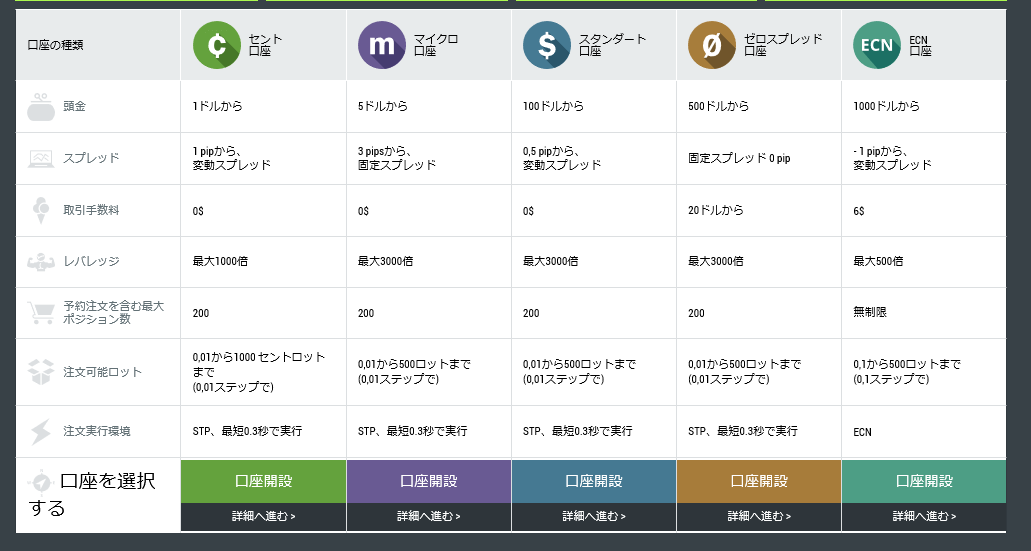Go to 詳細へ進む under the standard account
This screenshot has height=551, width=1031.
coord(594,517)
